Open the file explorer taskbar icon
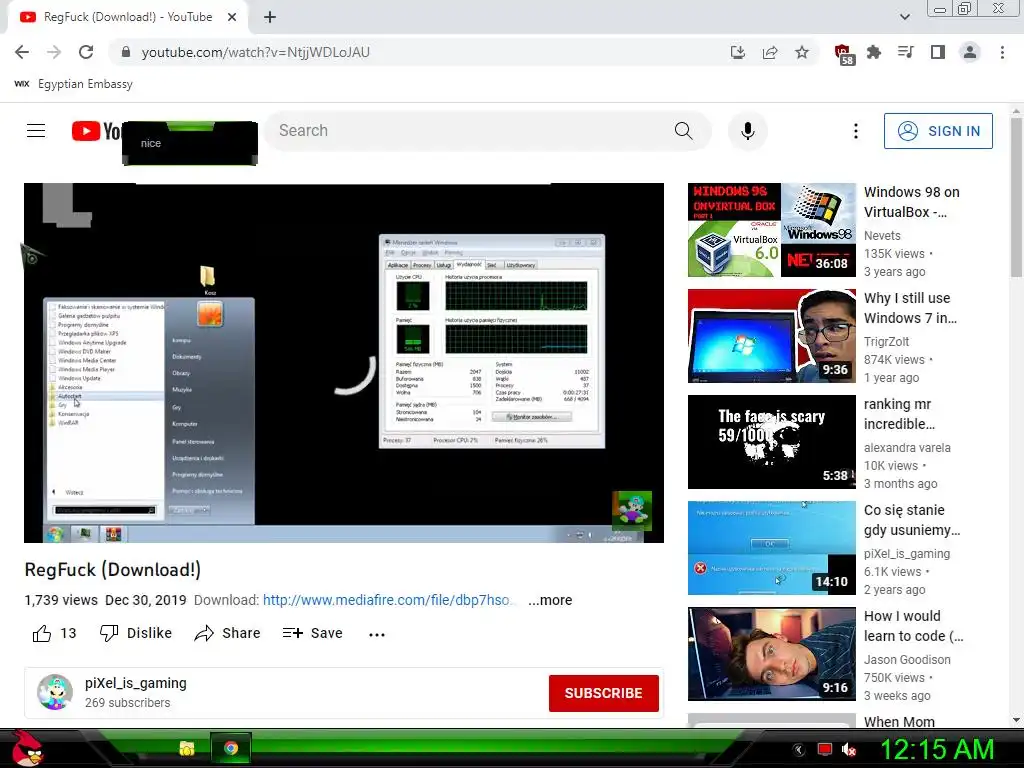This screenshot has height=768, width=1024. [187, 748]
